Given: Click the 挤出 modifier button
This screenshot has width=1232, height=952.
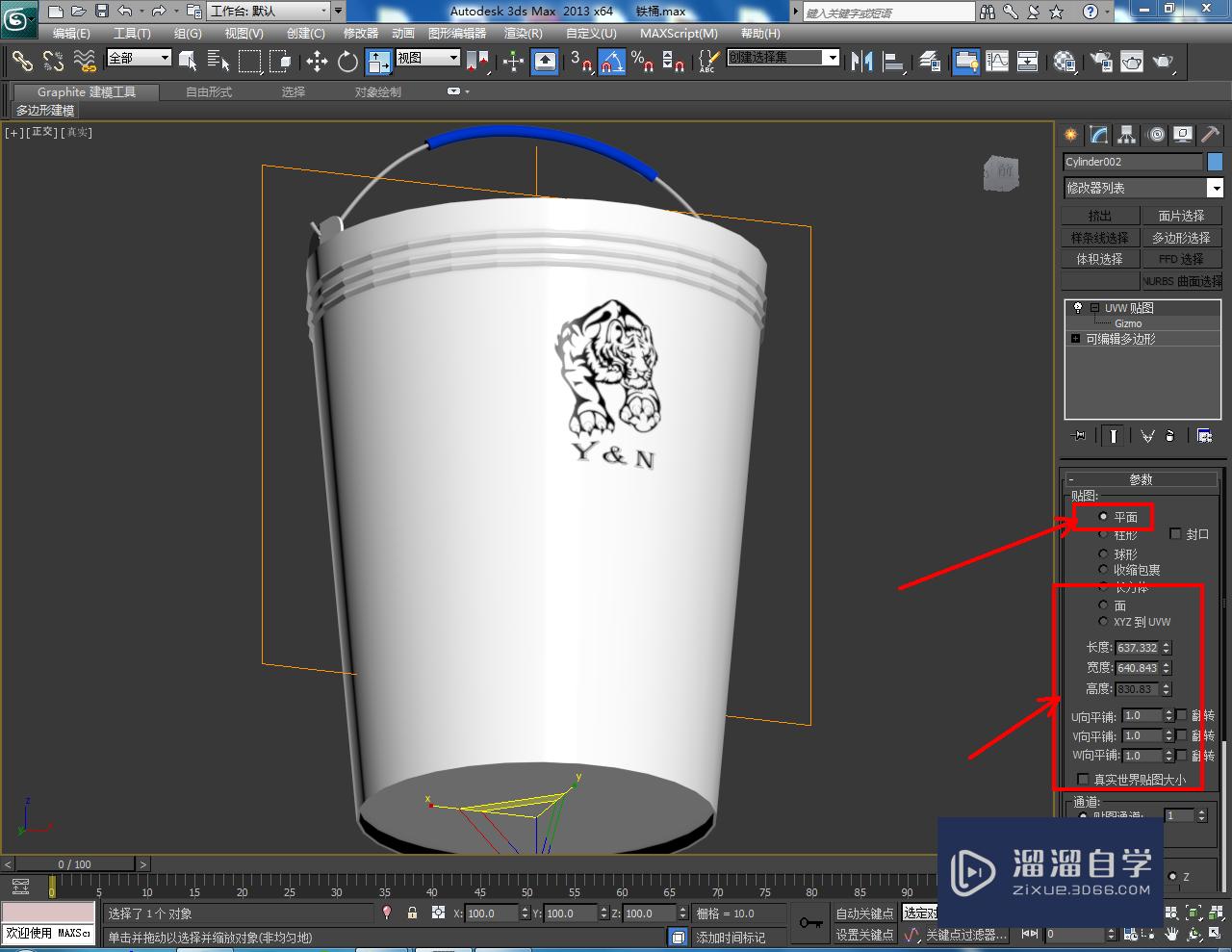Looking at the screenshot, I should coord(1100,216).
